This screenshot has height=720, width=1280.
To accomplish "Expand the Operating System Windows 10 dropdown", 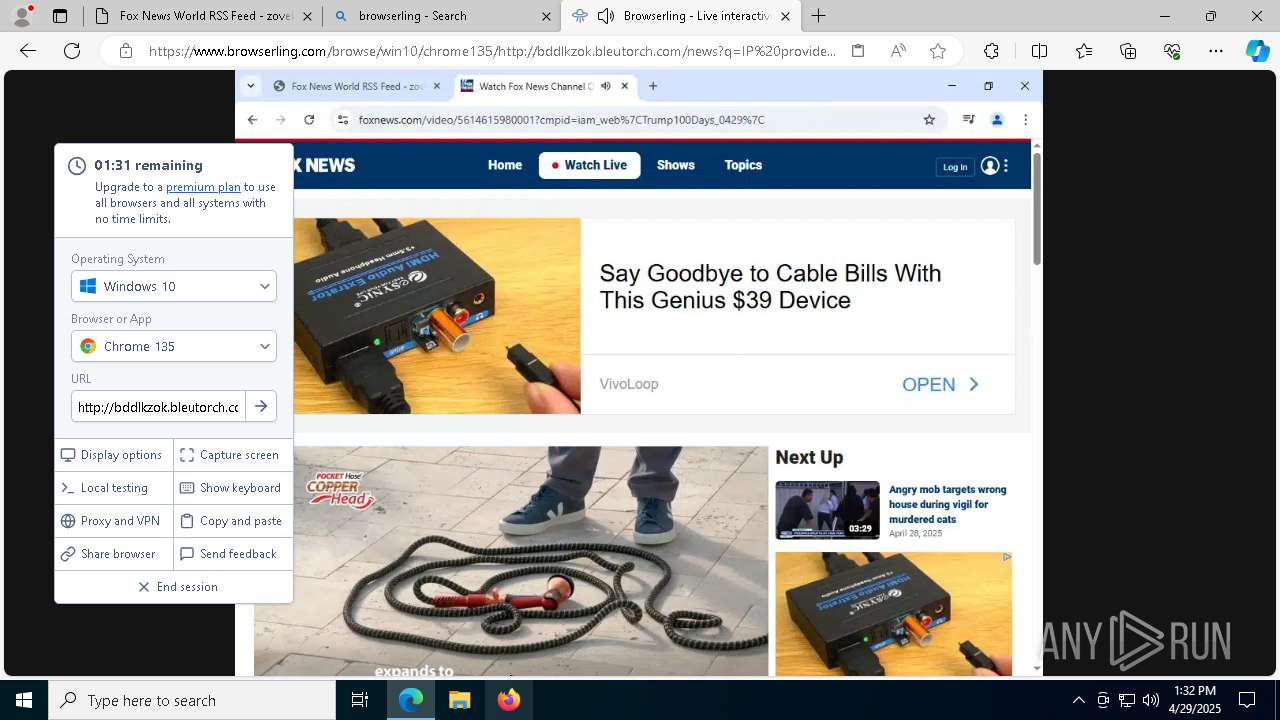I will coord(174,286).
